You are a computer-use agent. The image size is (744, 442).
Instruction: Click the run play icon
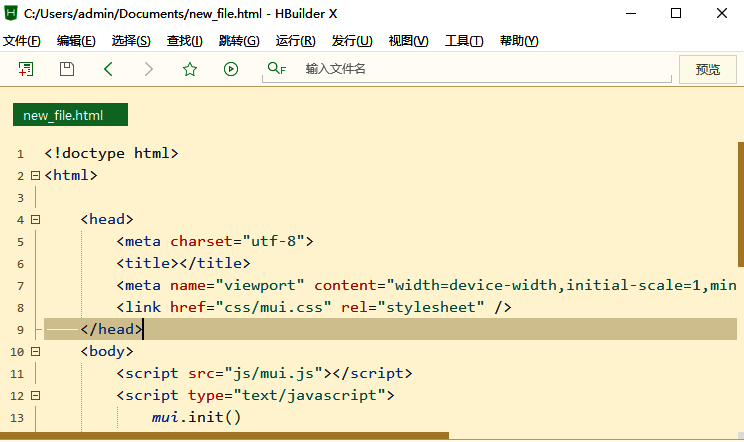[231, 69]
